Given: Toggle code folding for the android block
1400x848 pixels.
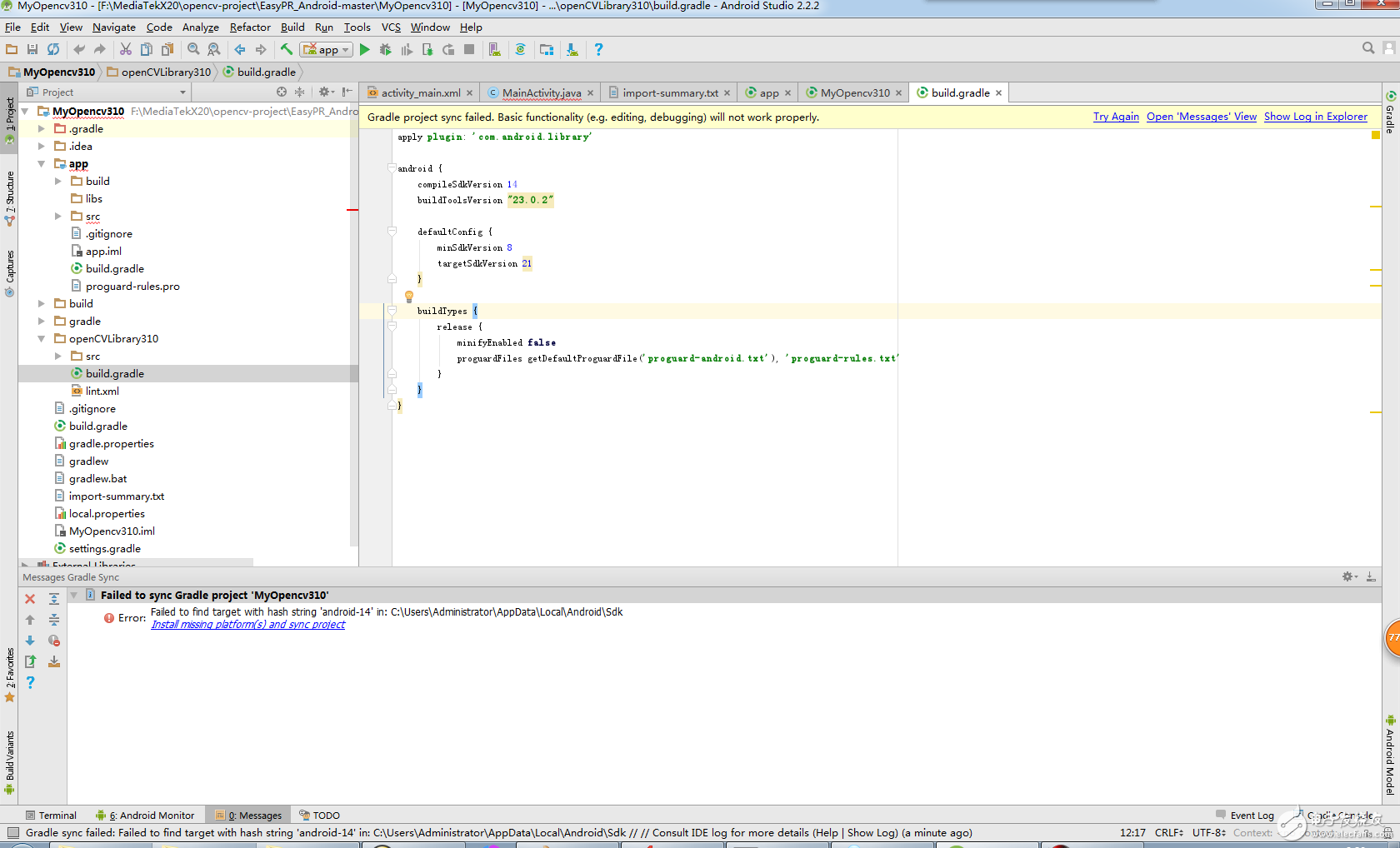Looking at the screenshot, I should click(x=392, y=168).
